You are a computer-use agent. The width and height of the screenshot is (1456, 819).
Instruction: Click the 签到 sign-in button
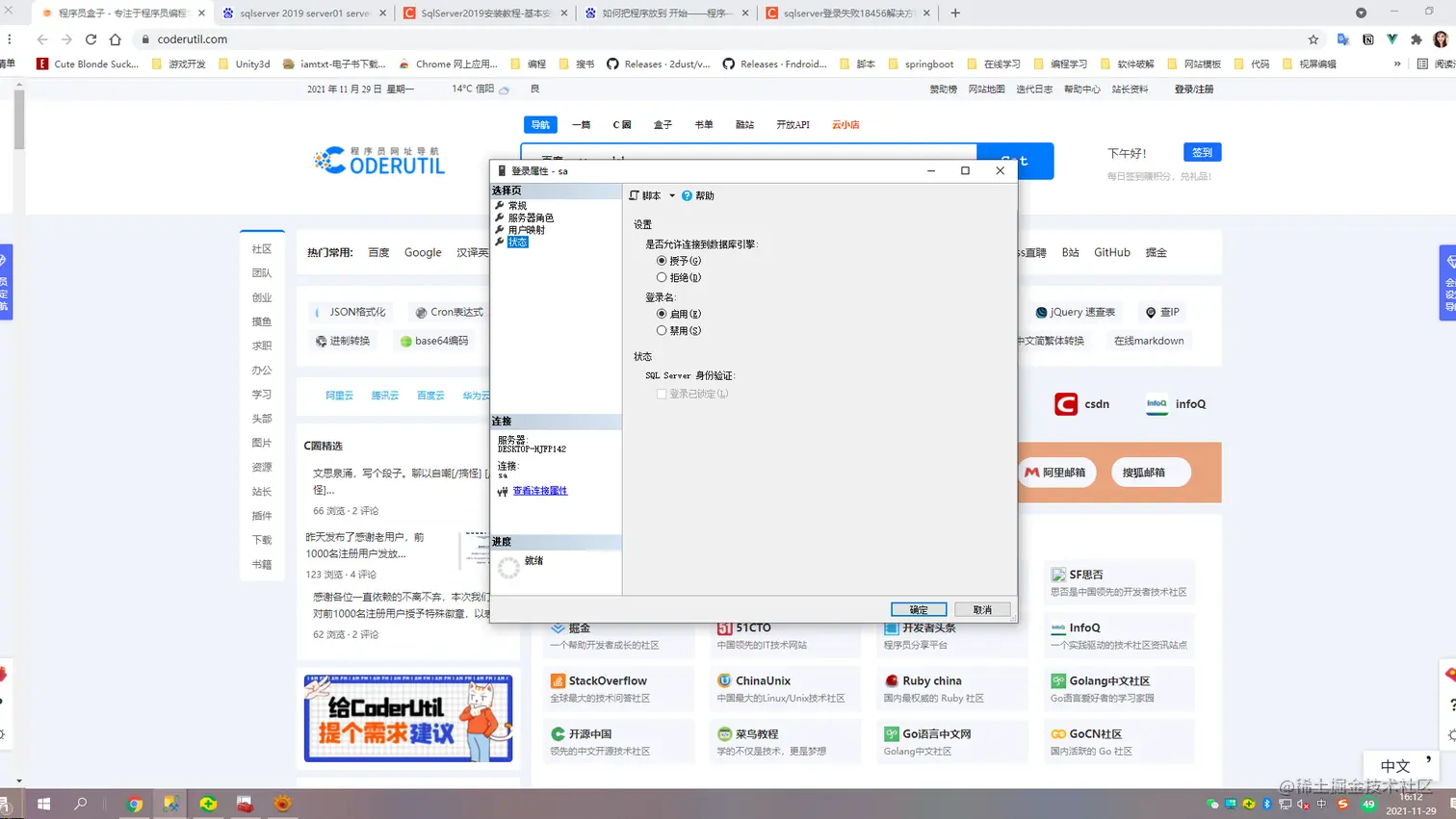point(1202,152)
